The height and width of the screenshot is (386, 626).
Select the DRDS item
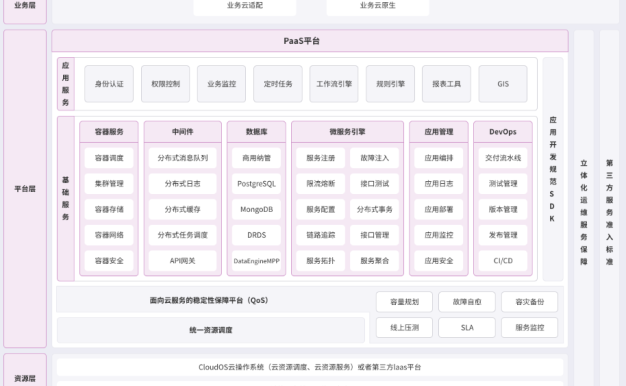tap(256, 235)
